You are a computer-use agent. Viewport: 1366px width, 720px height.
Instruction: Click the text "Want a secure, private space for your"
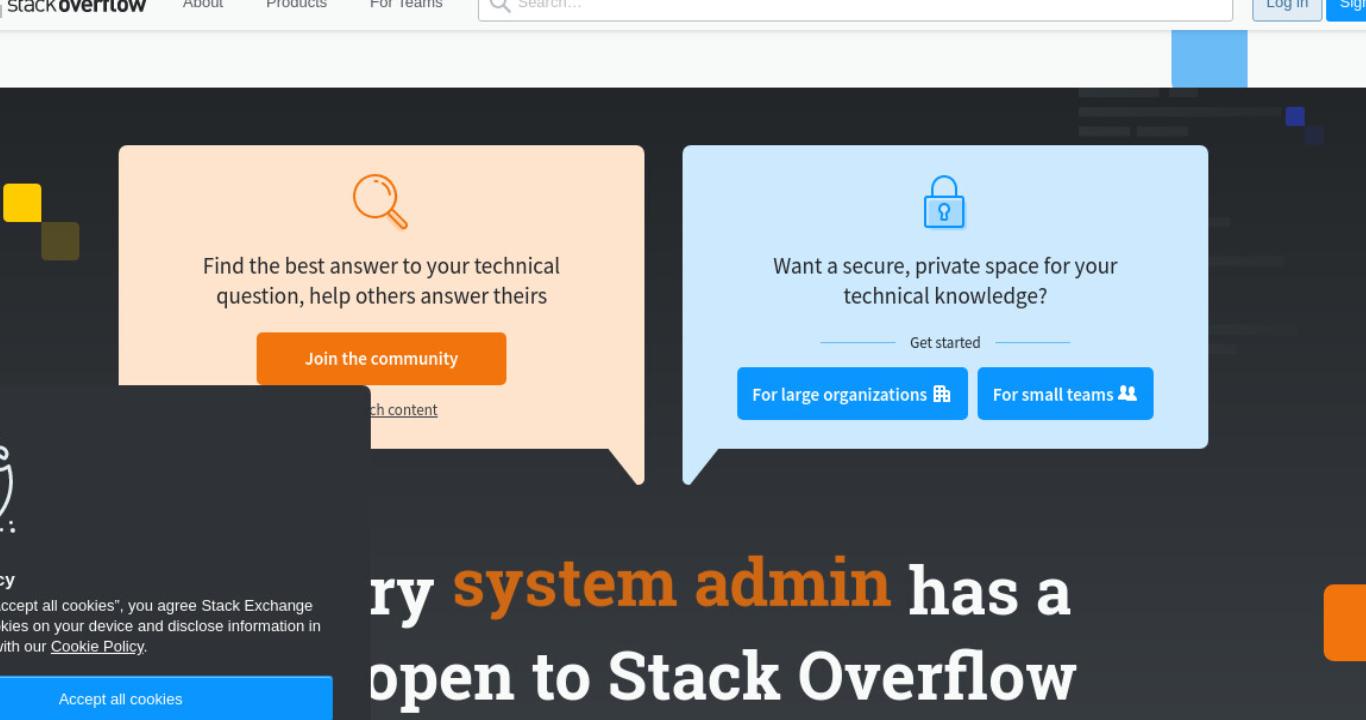[x=945, y=266]
